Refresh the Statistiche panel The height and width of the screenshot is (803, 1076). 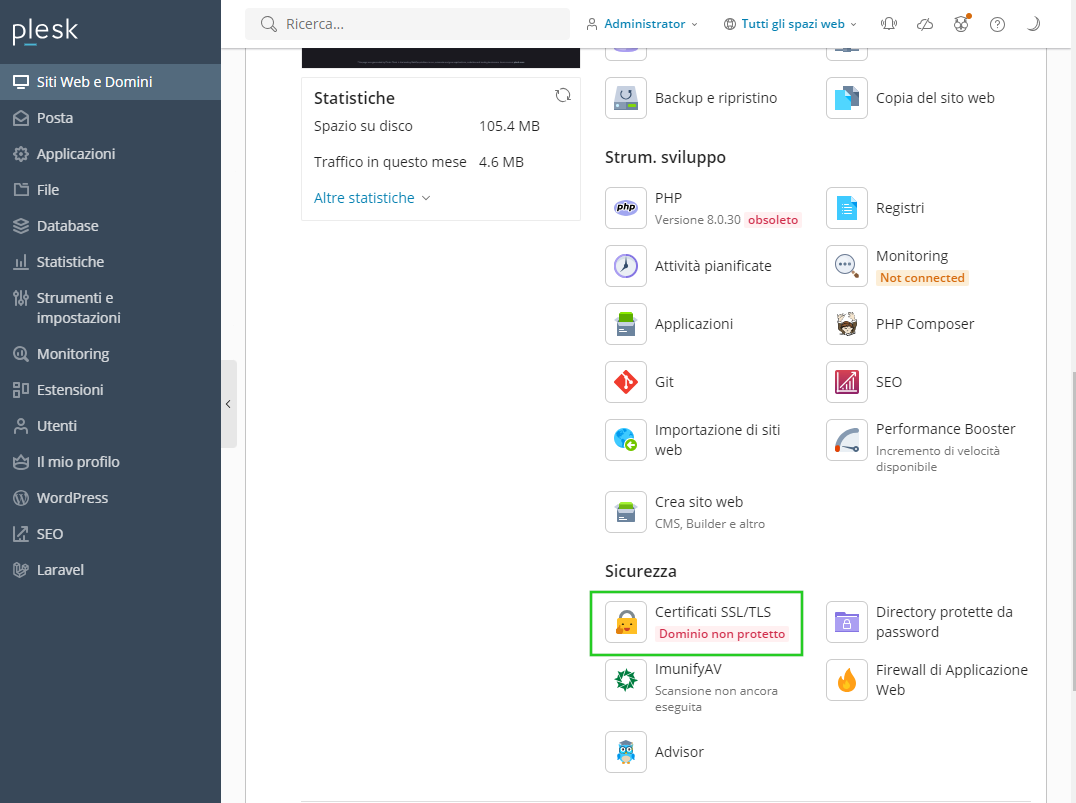click(x=563, y=95)
